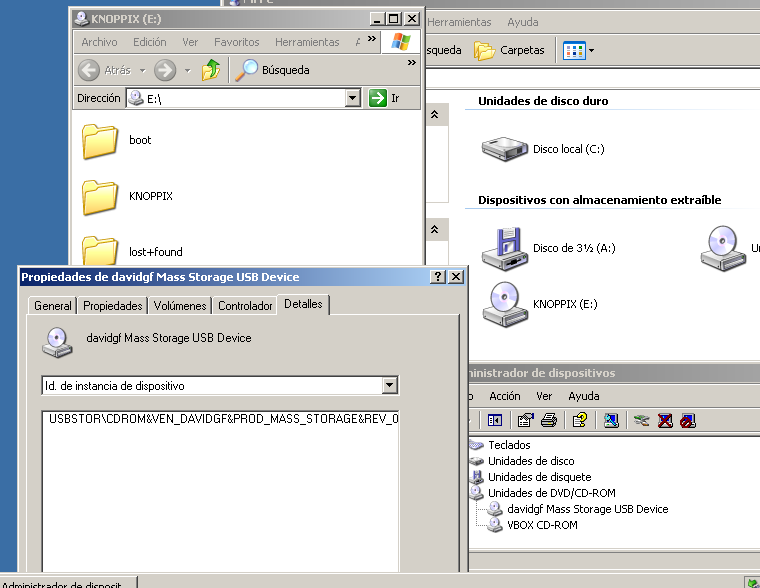Open the KNOPPIX folder in E: drive
The height and width of the screenshot is (588, 760).
[x=127, y=197]
